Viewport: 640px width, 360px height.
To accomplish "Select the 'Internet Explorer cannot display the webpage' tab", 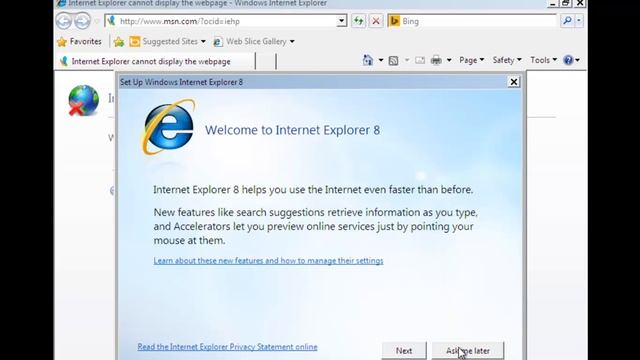I will (x=155, y=61).
